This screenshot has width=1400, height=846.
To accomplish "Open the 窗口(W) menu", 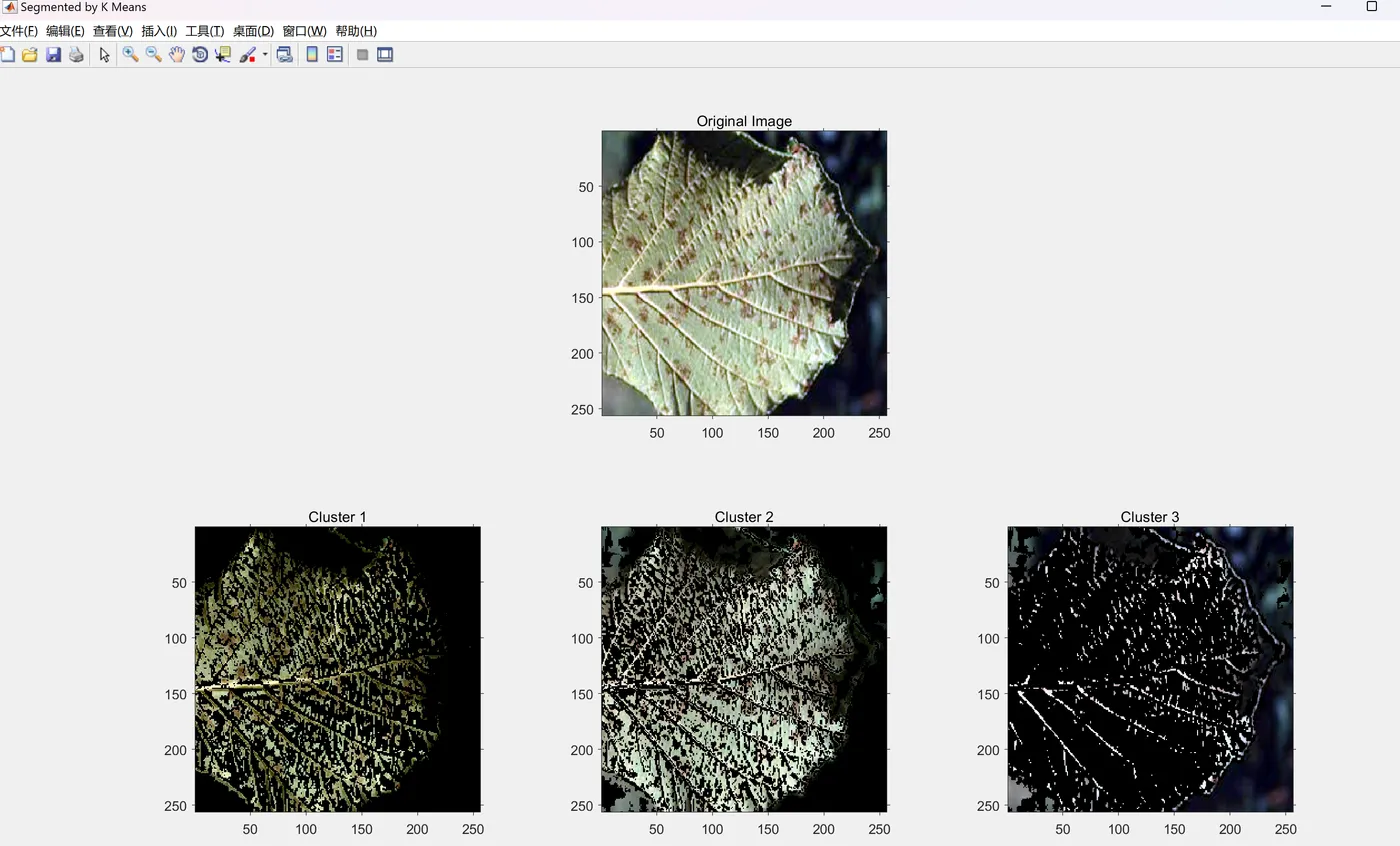I will 304,31.
